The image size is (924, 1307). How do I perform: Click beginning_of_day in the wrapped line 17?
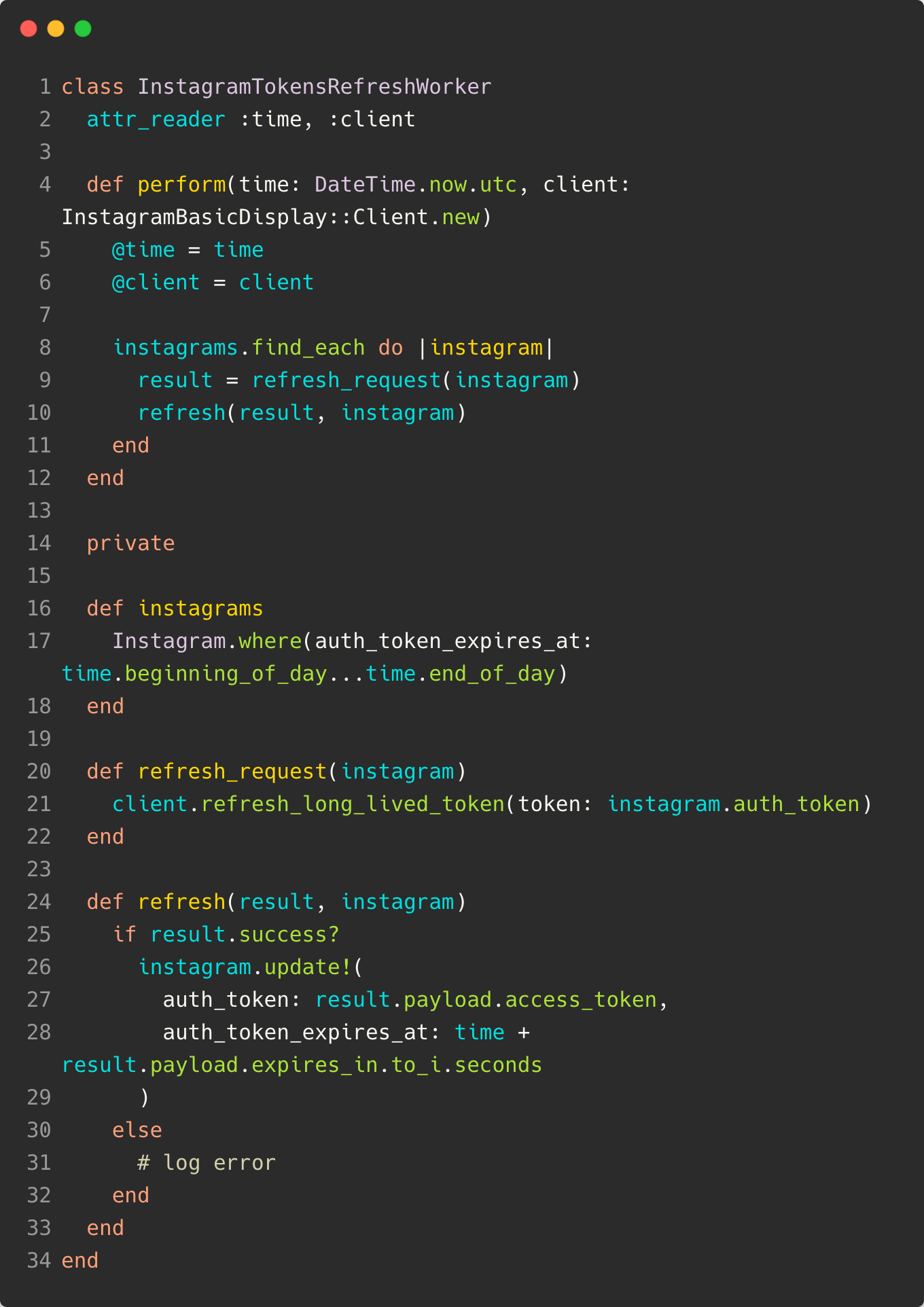[x=226, y=674]
